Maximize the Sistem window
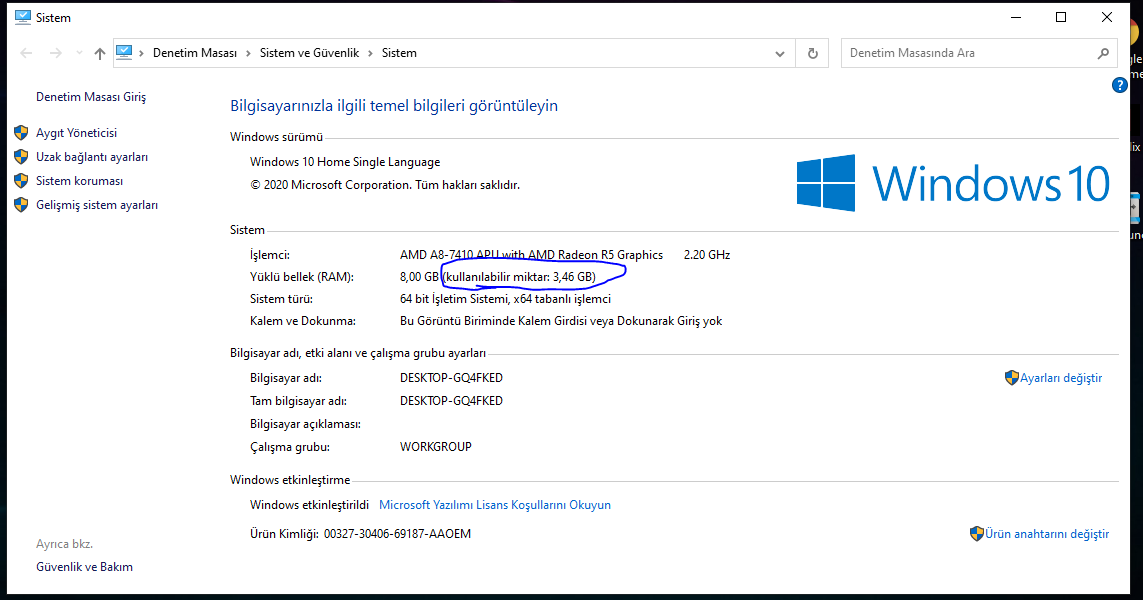1143x600 pixels. click(x=1061, y=17)
